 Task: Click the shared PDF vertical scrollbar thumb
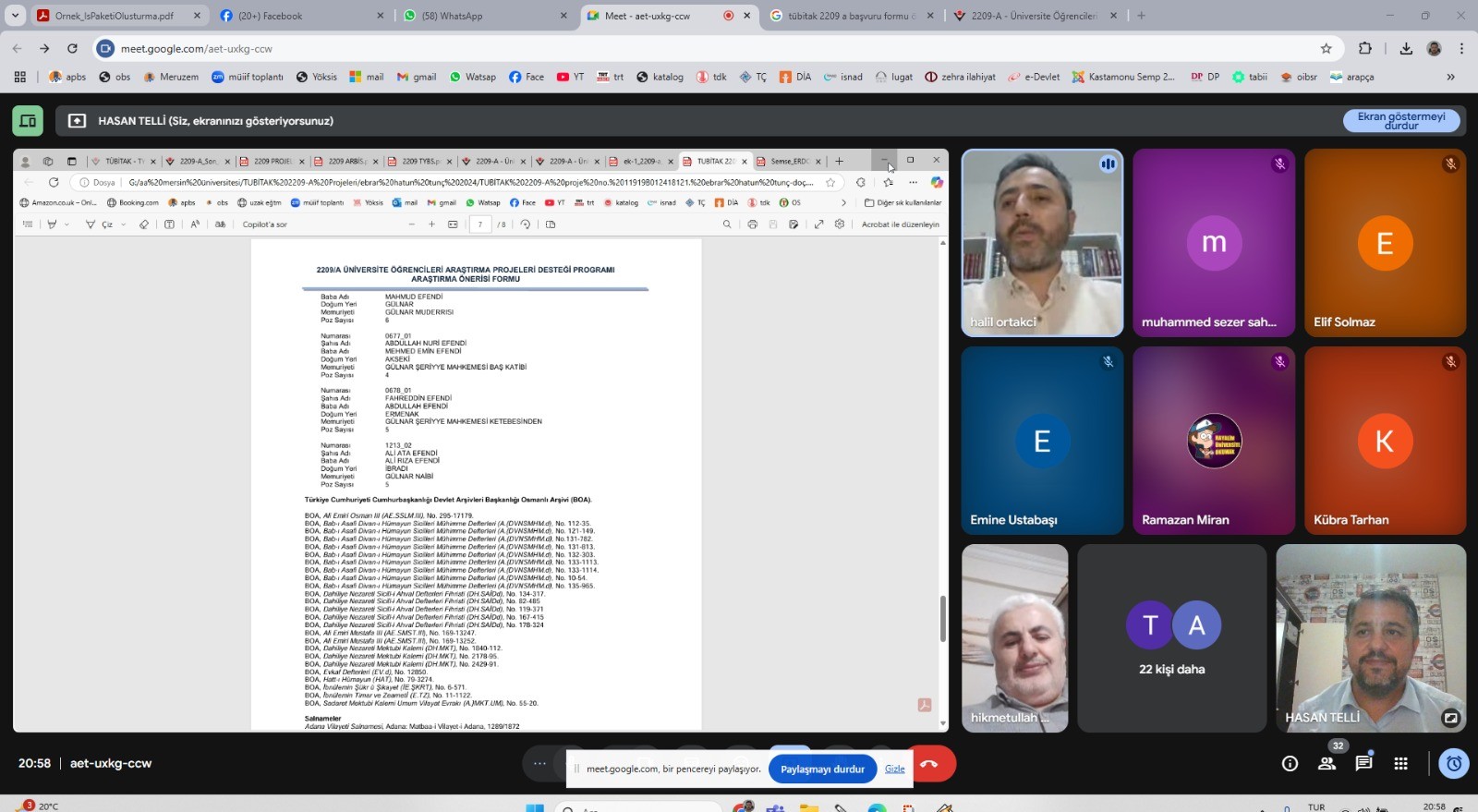(x=942, y=619)
